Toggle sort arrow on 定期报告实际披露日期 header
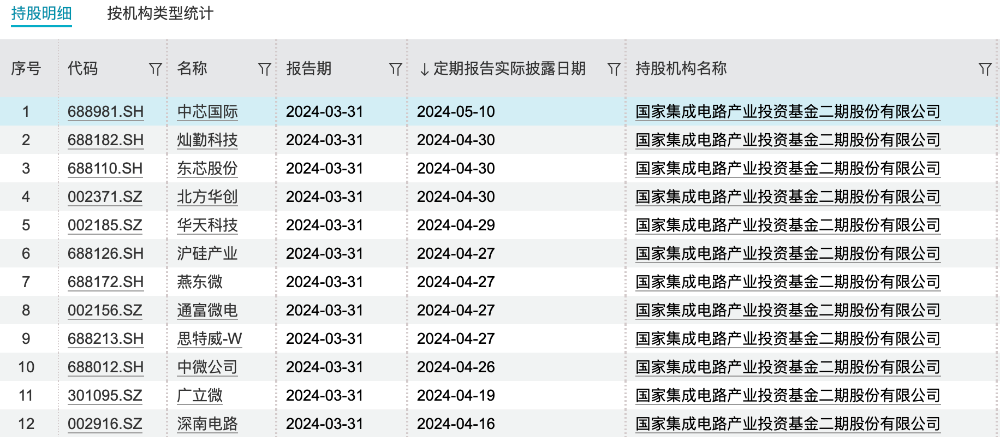Image resolution: width=1000 pixels, height=437 pixels. point(424,70)
